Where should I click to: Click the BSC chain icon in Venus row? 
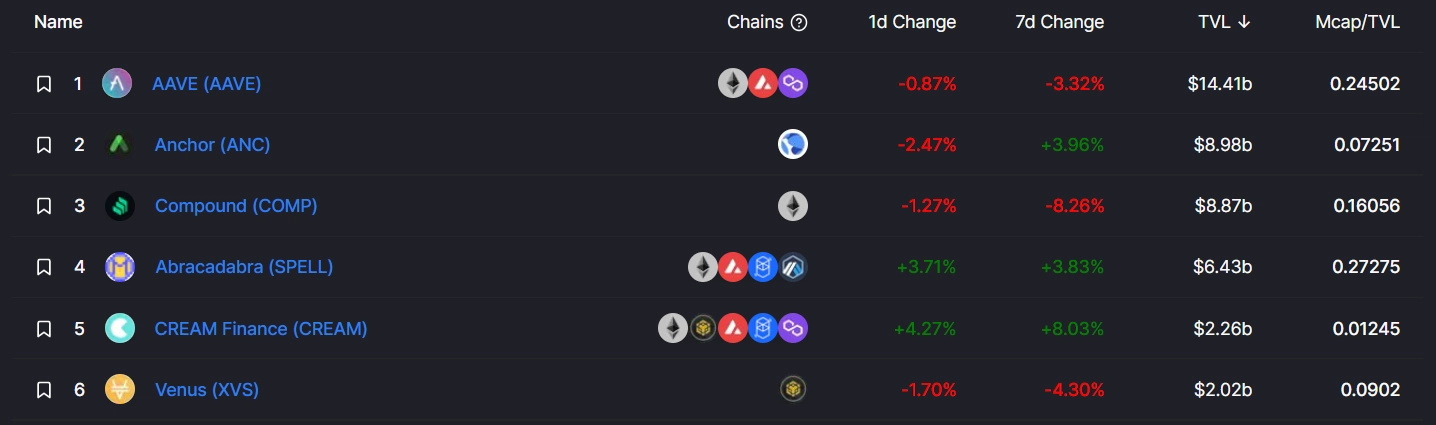point(793,389)
